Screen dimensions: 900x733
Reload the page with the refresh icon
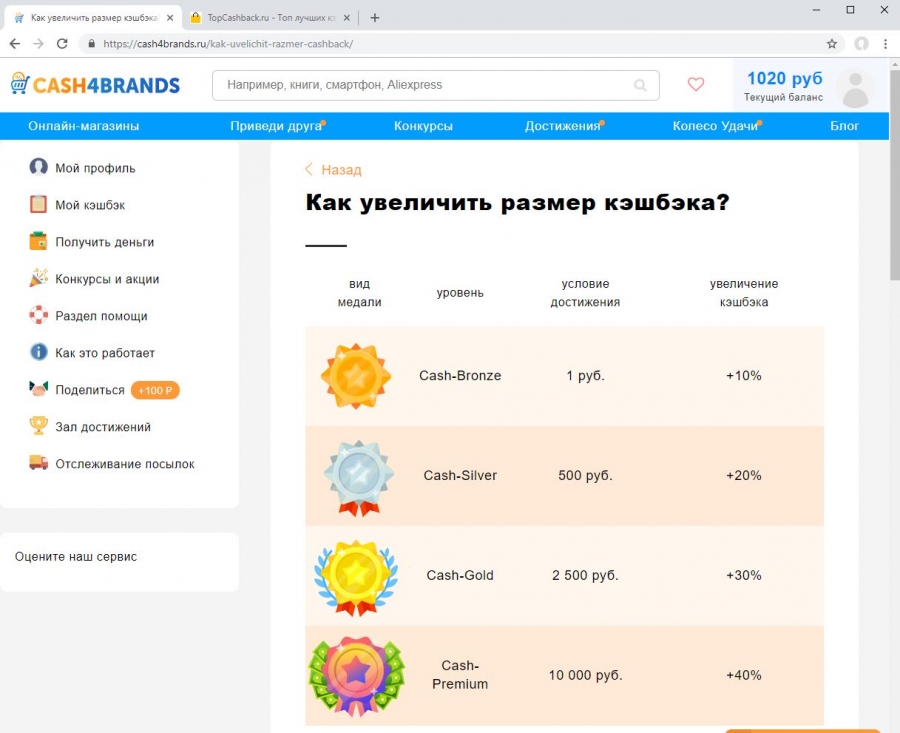[62, 44]
